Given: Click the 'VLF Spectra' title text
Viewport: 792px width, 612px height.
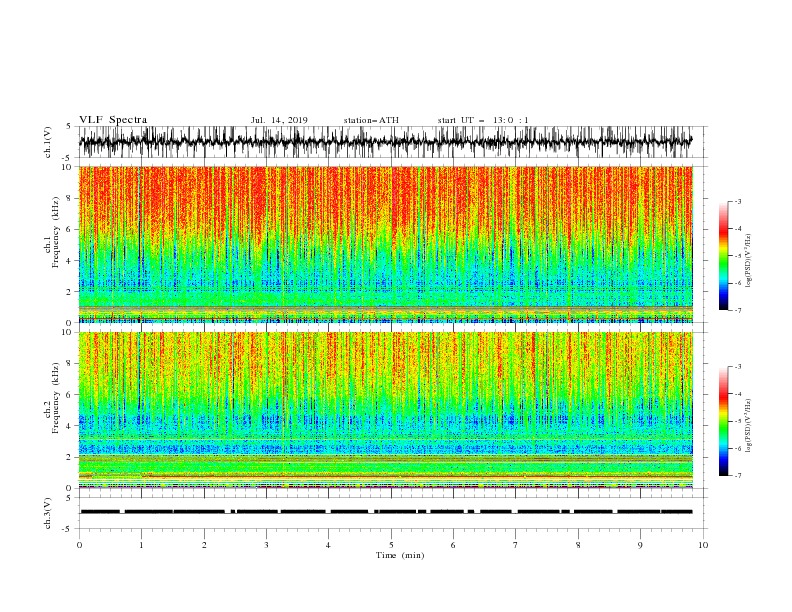Looking at the screenshot, I should (x=113, y=120).
